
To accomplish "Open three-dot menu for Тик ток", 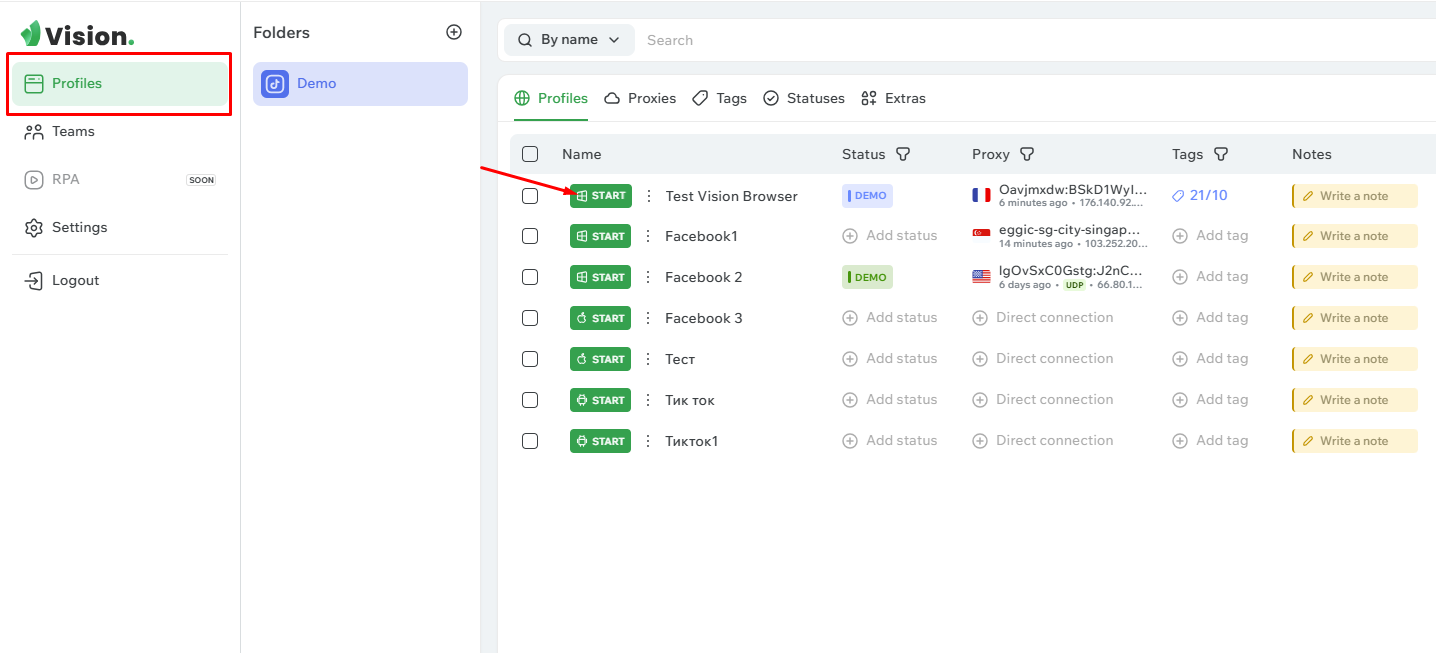I will coord(649,400).
